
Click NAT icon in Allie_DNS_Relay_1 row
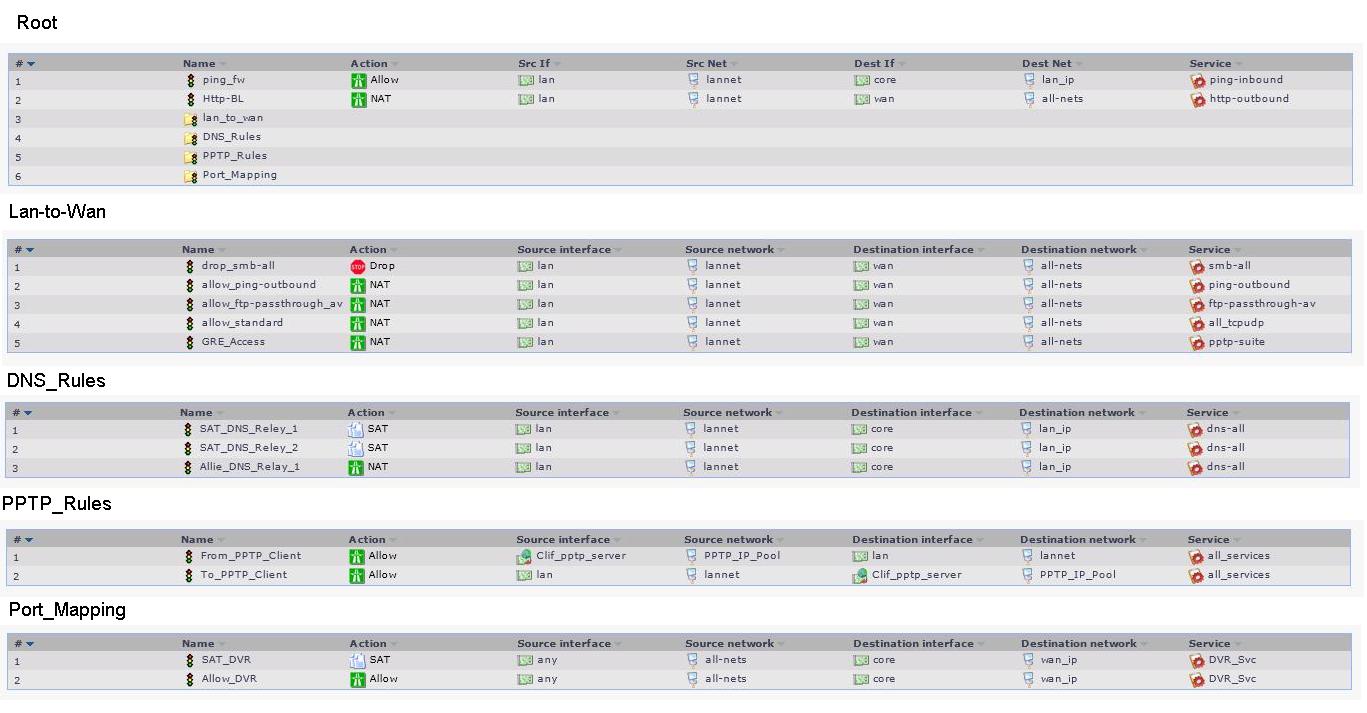[x=355, y=467]
